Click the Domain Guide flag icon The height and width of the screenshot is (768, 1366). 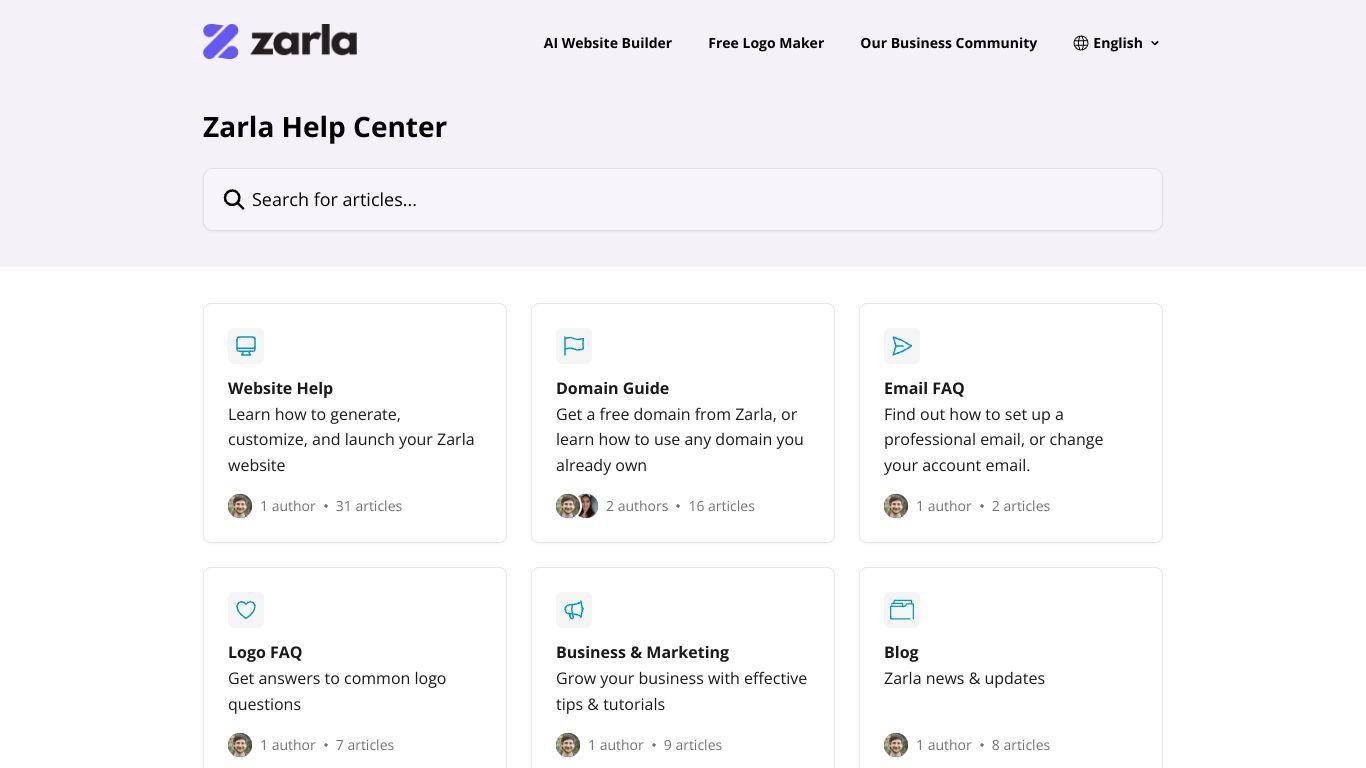574,346
